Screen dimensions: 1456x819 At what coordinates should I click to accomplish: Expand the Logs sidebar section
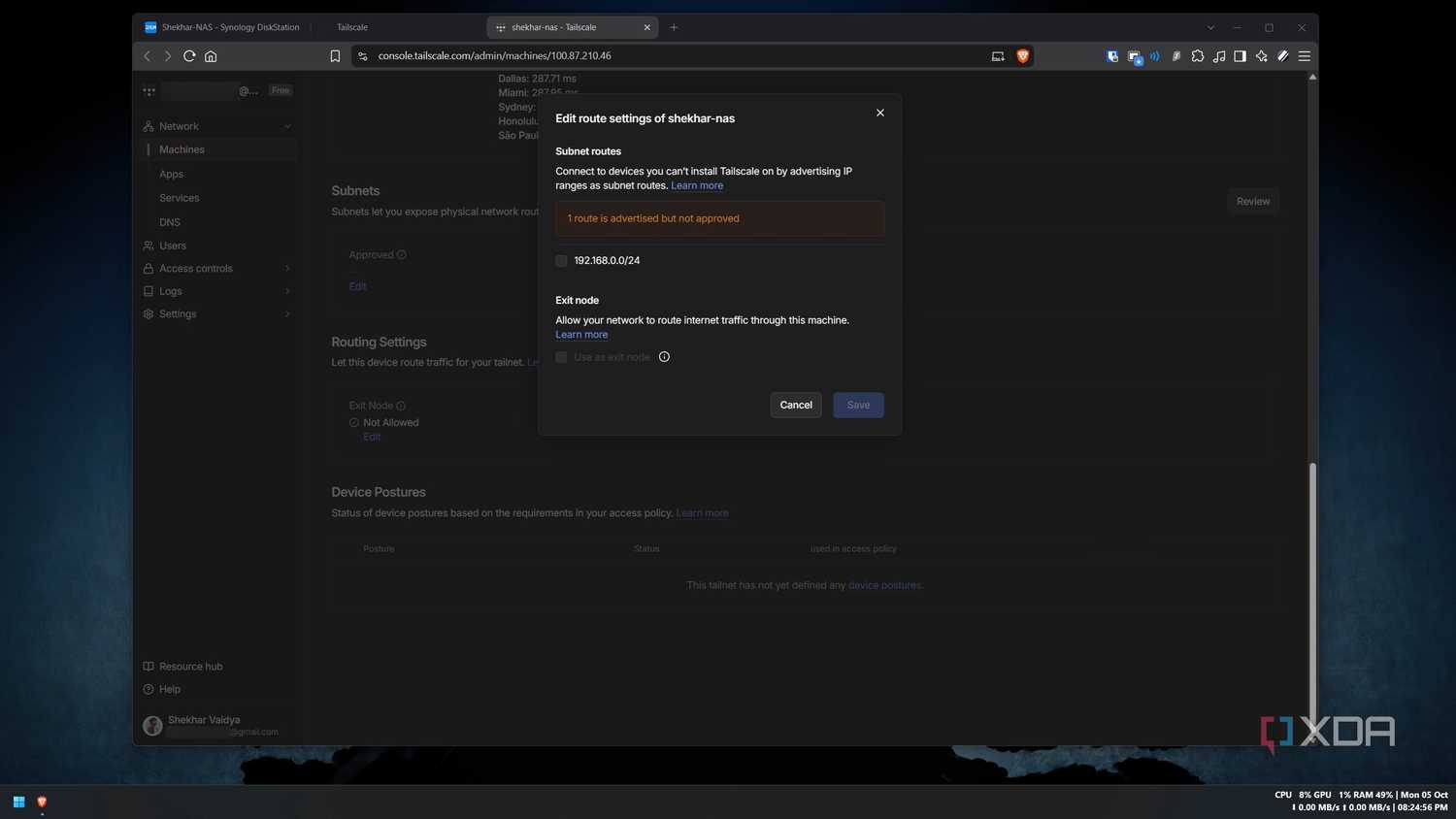[x=217, y=291]
